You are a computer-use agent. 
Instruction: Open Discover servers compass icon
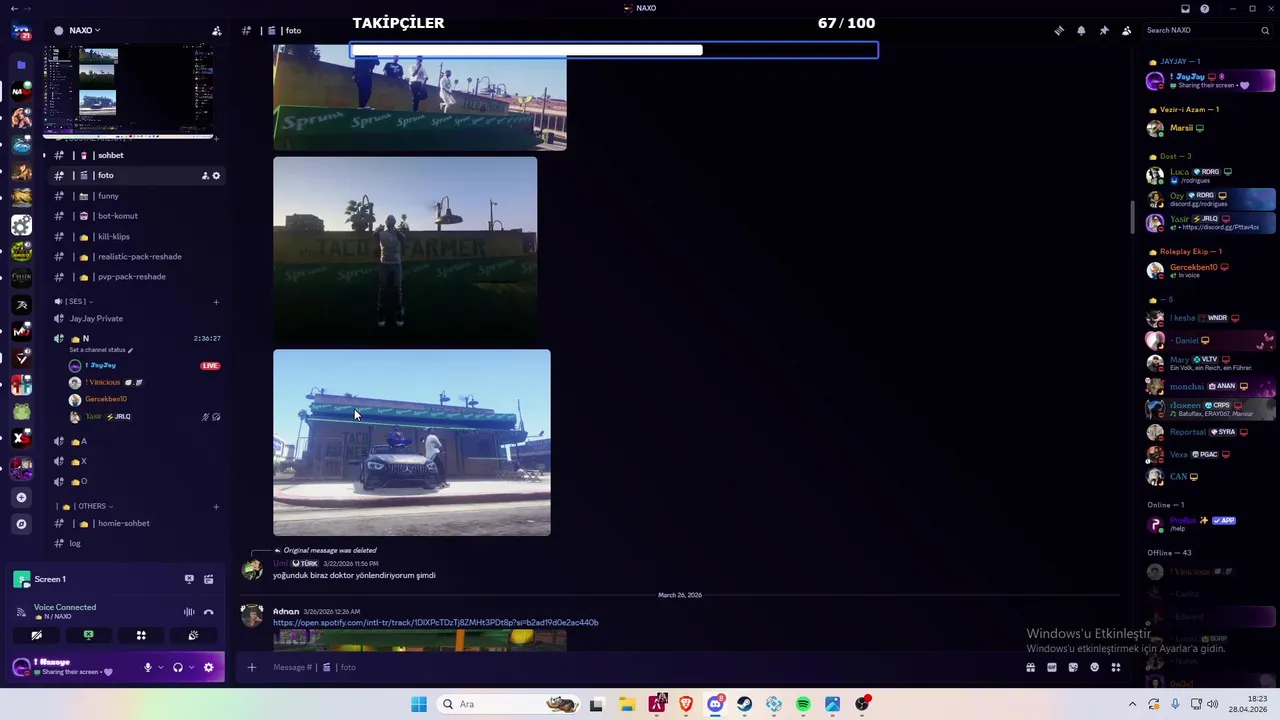pyautogui.click(x=21, y=523)
